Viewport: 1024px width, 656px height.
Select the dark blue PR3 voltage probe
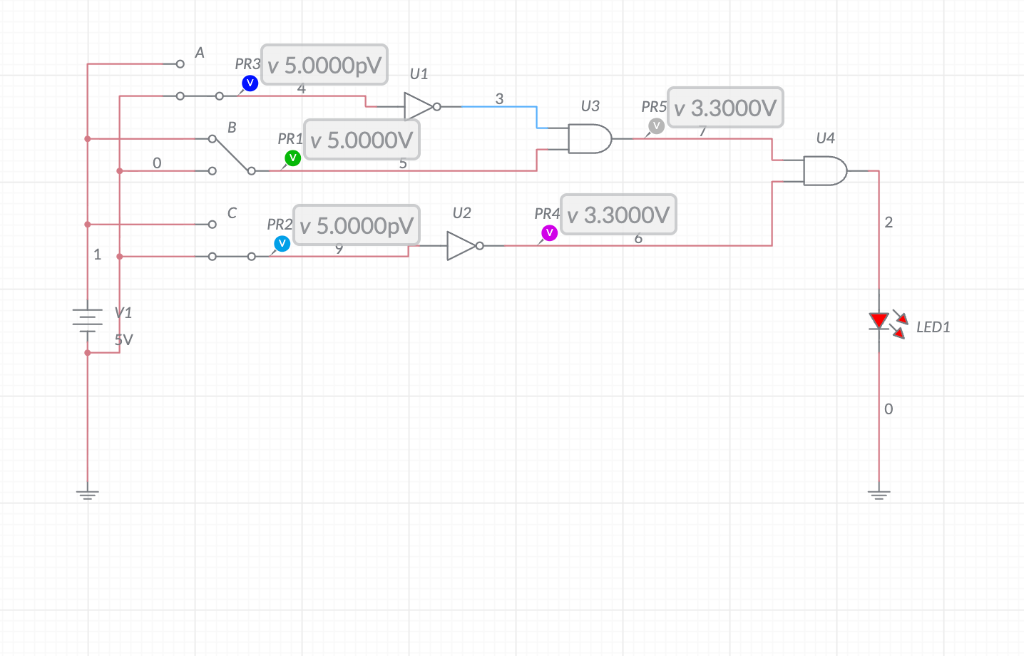(249, 83)
